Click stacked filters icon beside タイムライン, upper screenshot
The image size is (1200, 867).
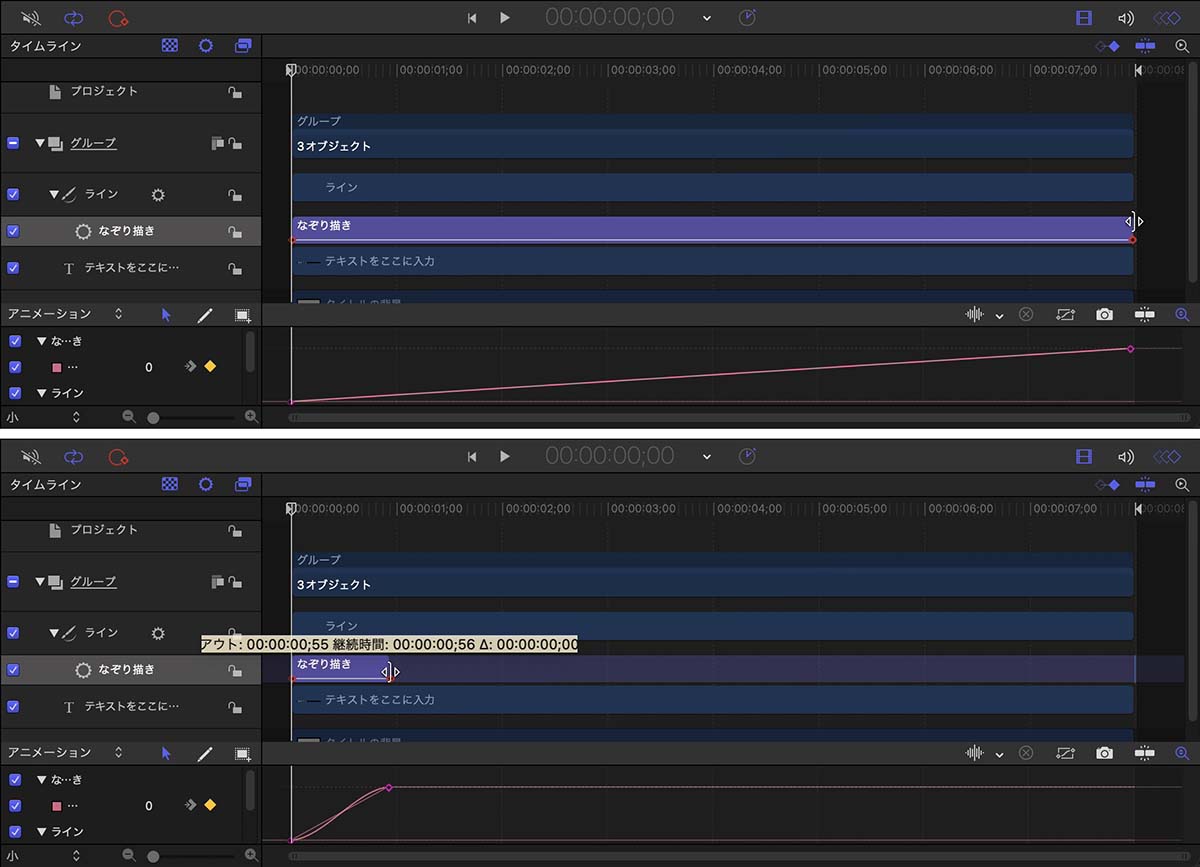pos(243,46)
